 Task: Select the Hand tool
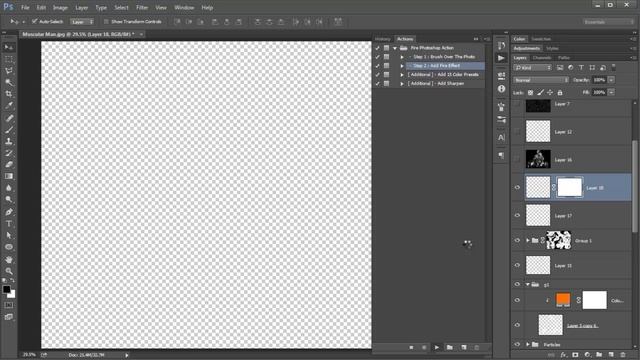[9, 260]
